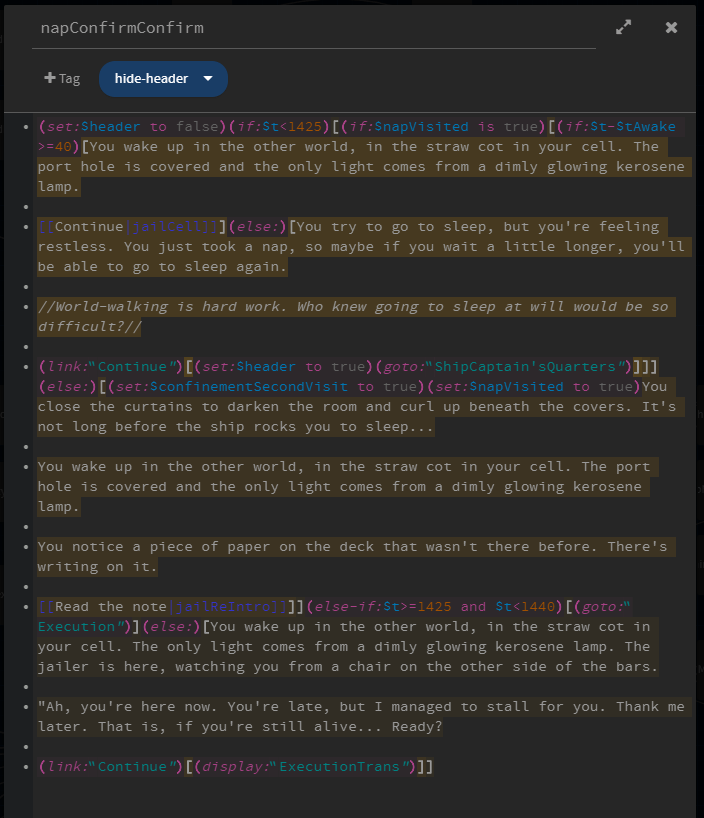This screenshot has width=704, height=818.
Task: Click the hide-header tag label
Action: coord(151,78)
